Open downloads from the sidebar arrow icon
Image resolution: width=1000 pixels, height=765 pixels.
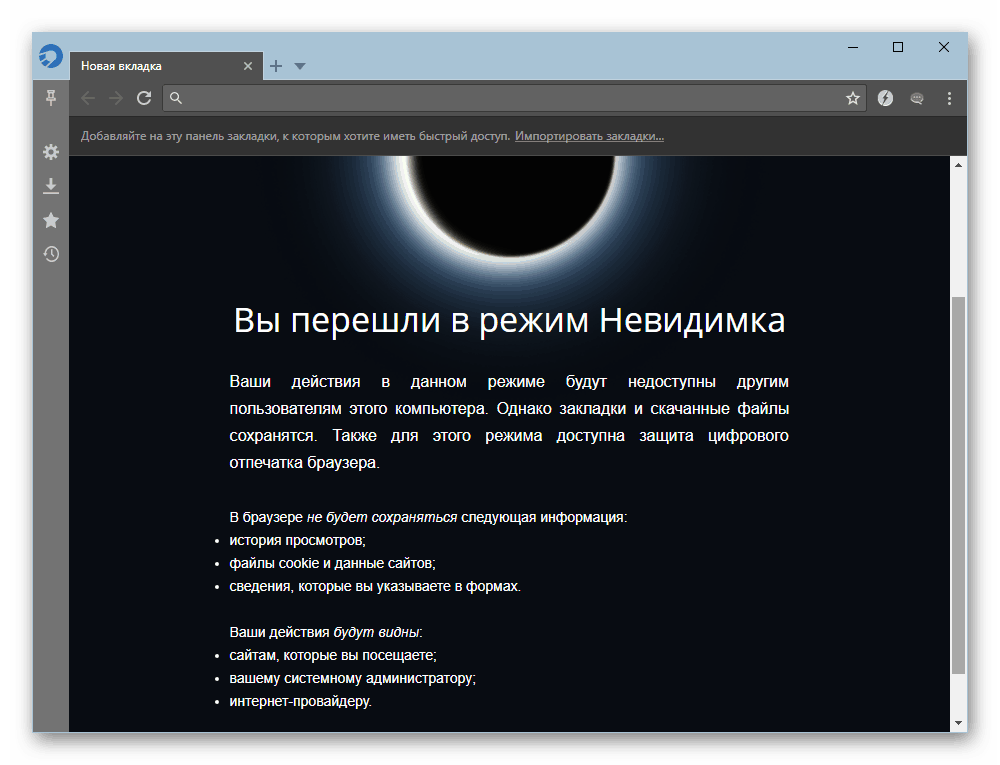coord(51,186)
